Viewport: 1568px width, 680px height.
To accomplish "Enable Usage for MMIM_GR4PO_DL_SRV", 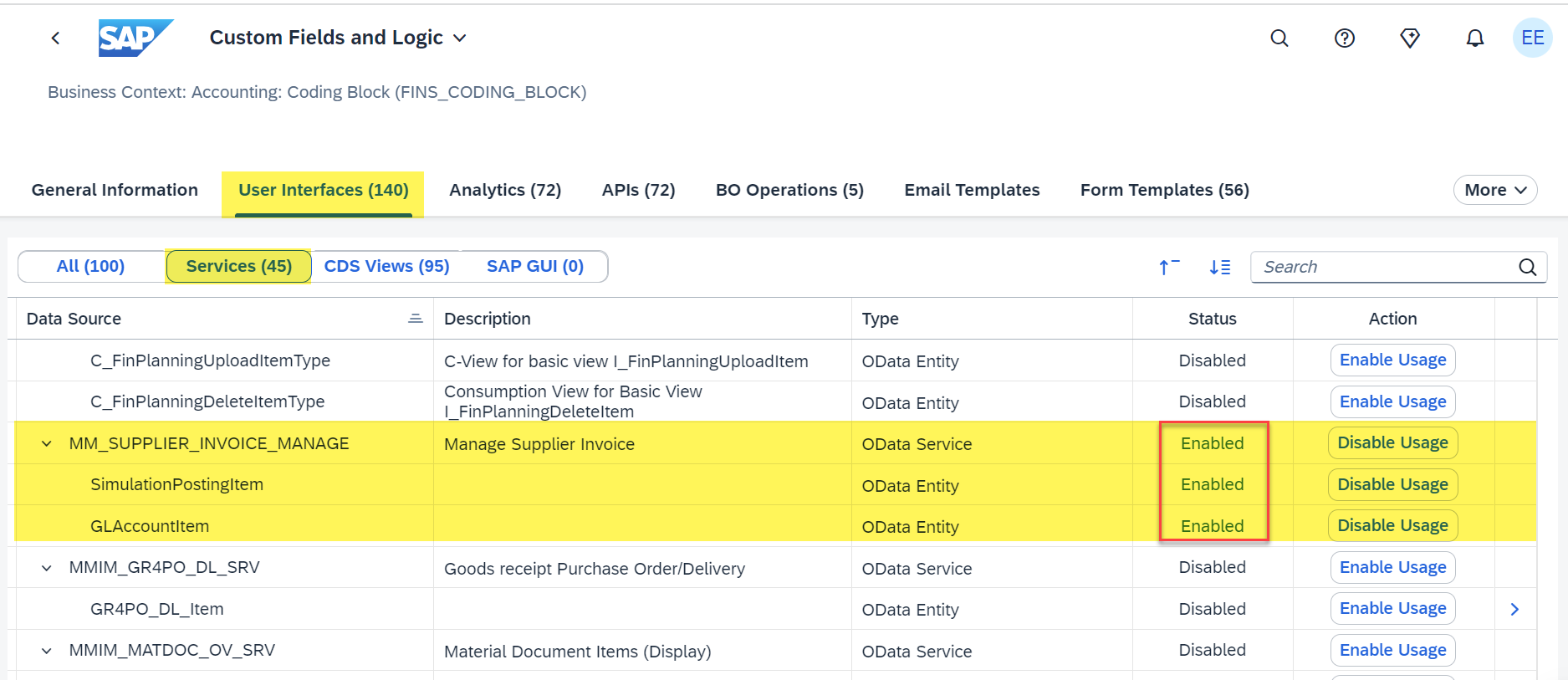I will pyautogui.click(x=1393, y=567).
